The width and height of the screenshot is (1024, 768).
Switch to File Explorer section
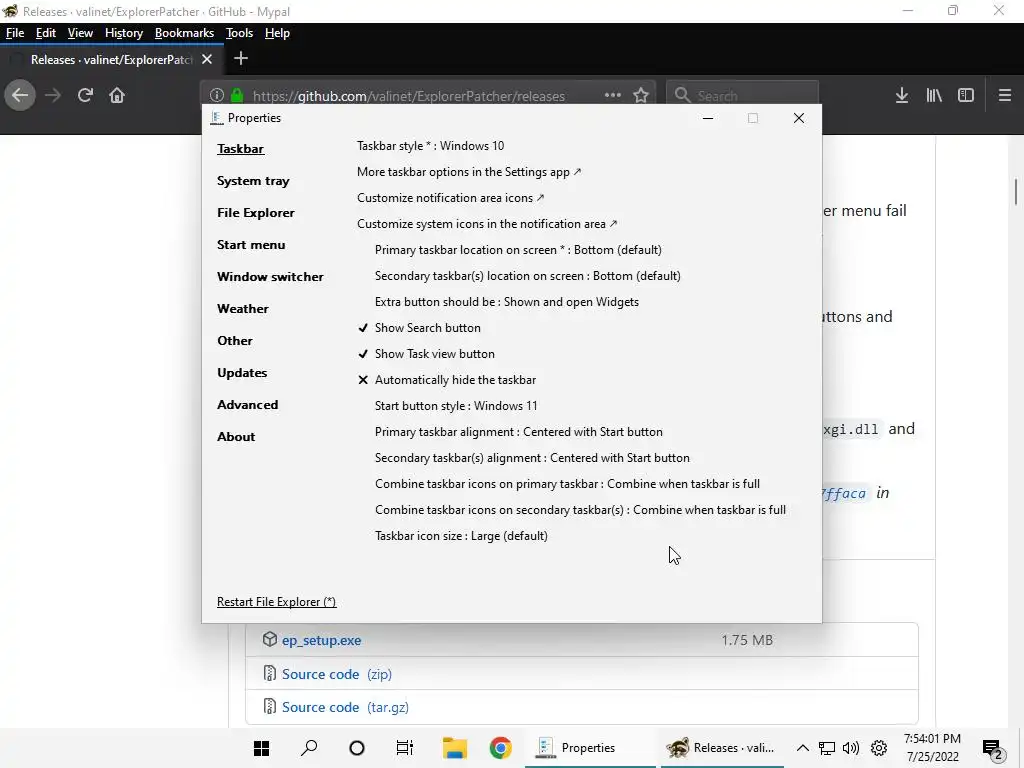pyautogui.click(x=255, y=213)
